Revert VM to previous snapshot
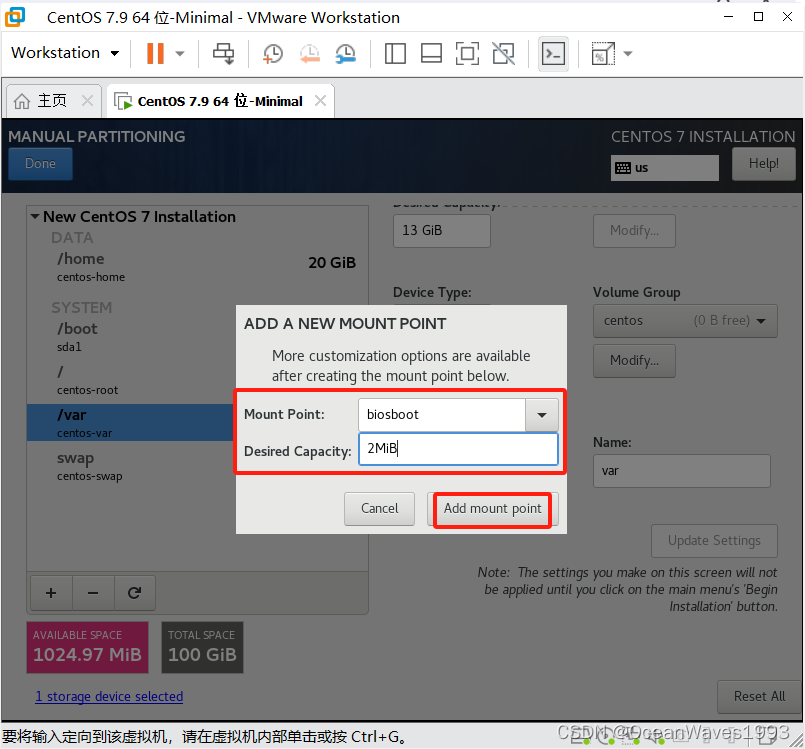Image resolution: width=805 pixels, height=749 pixels. pyautogui.click(x=310, y=53)
